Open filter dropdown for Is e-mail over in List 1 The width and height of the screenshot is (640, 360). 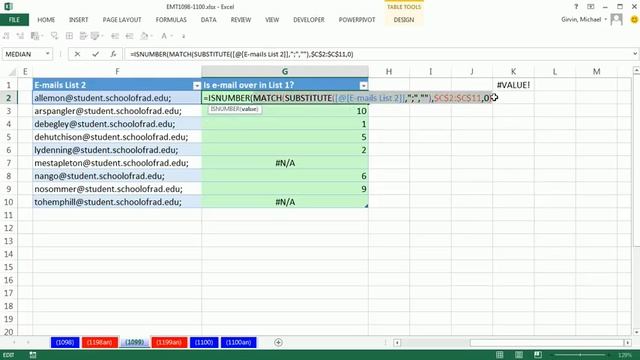363,85
